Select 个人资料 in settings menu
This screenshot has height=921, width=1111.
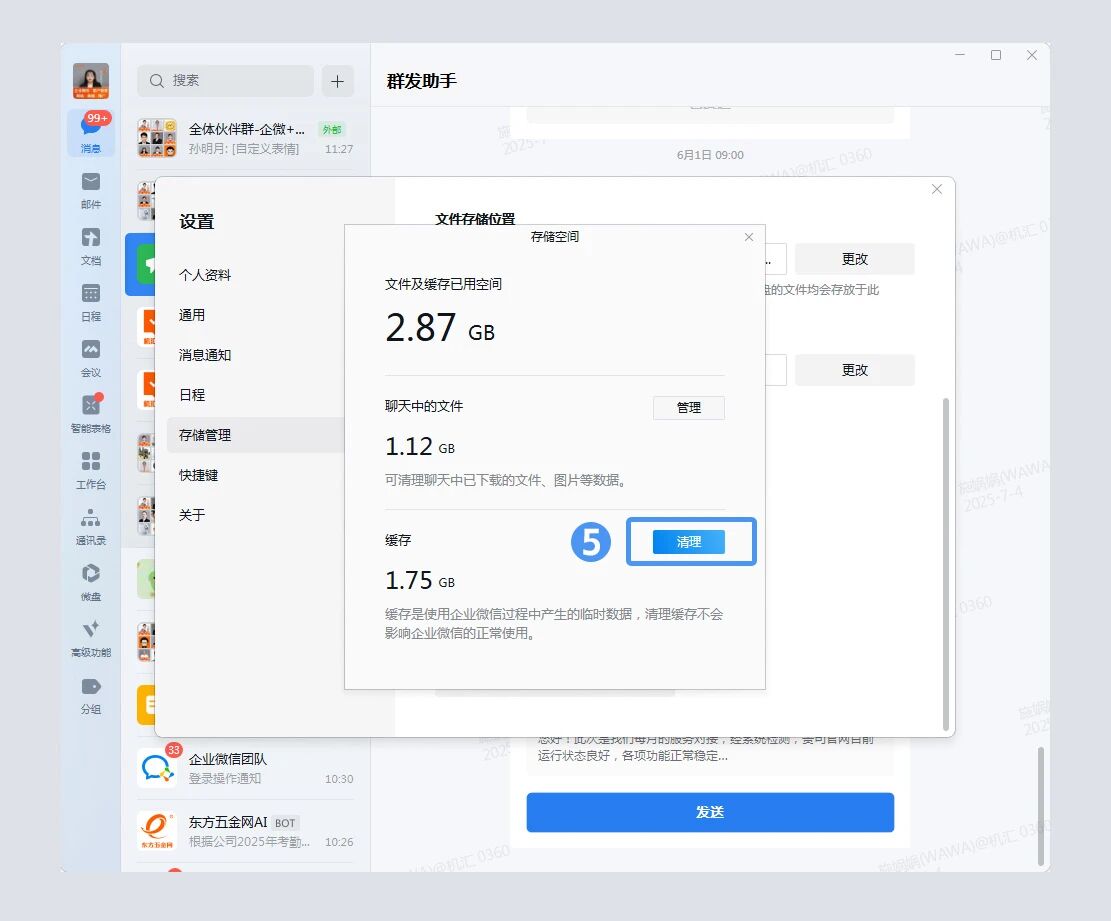(205, 275)
